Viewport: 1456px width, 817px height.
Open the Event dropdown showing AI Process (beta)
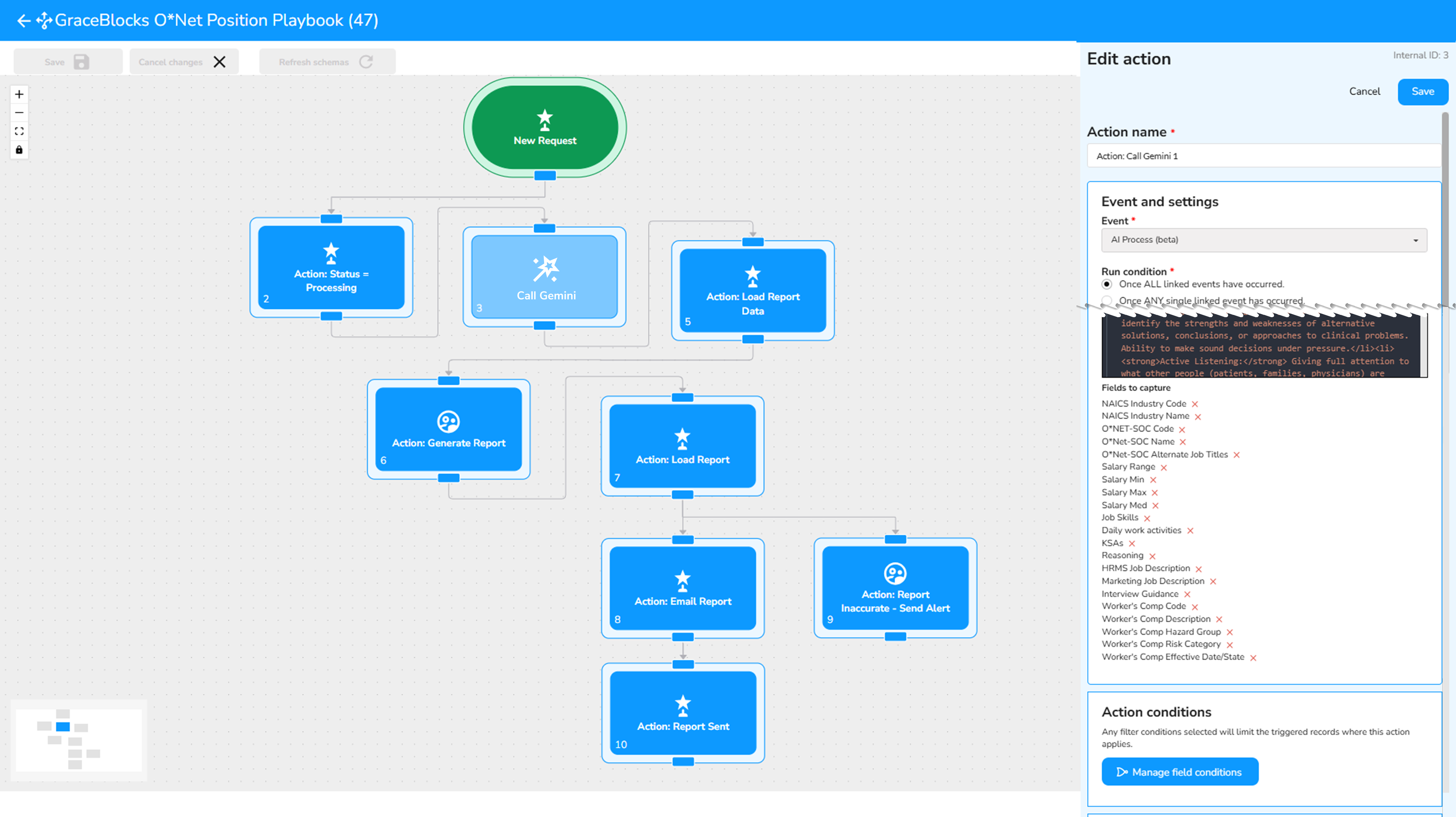pyautogui.click(x=1264, y=240)
